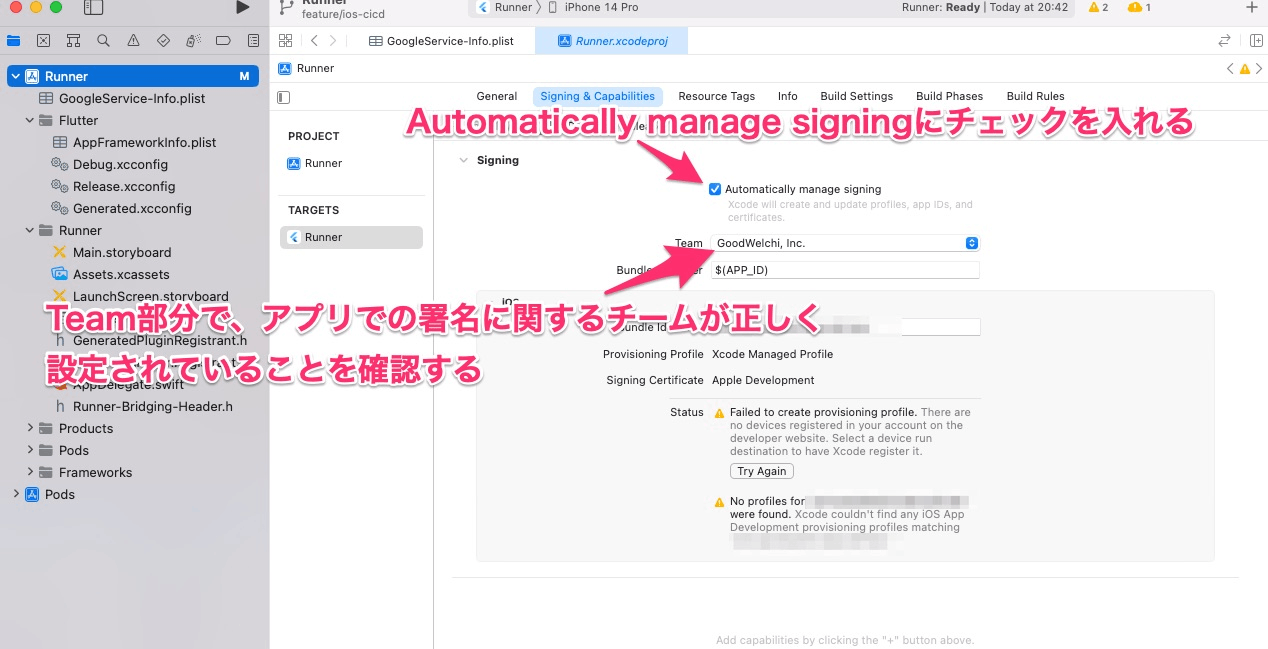Switch to Build Rules tab
1268x649 pixels.
1036,96
